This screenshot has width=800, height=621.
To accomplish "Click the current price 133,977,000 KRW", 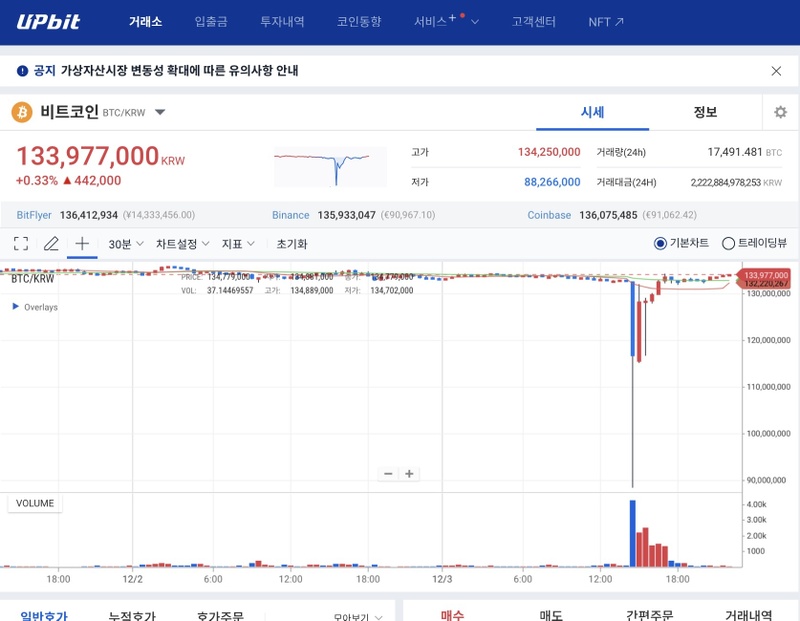I will (101, 156).
